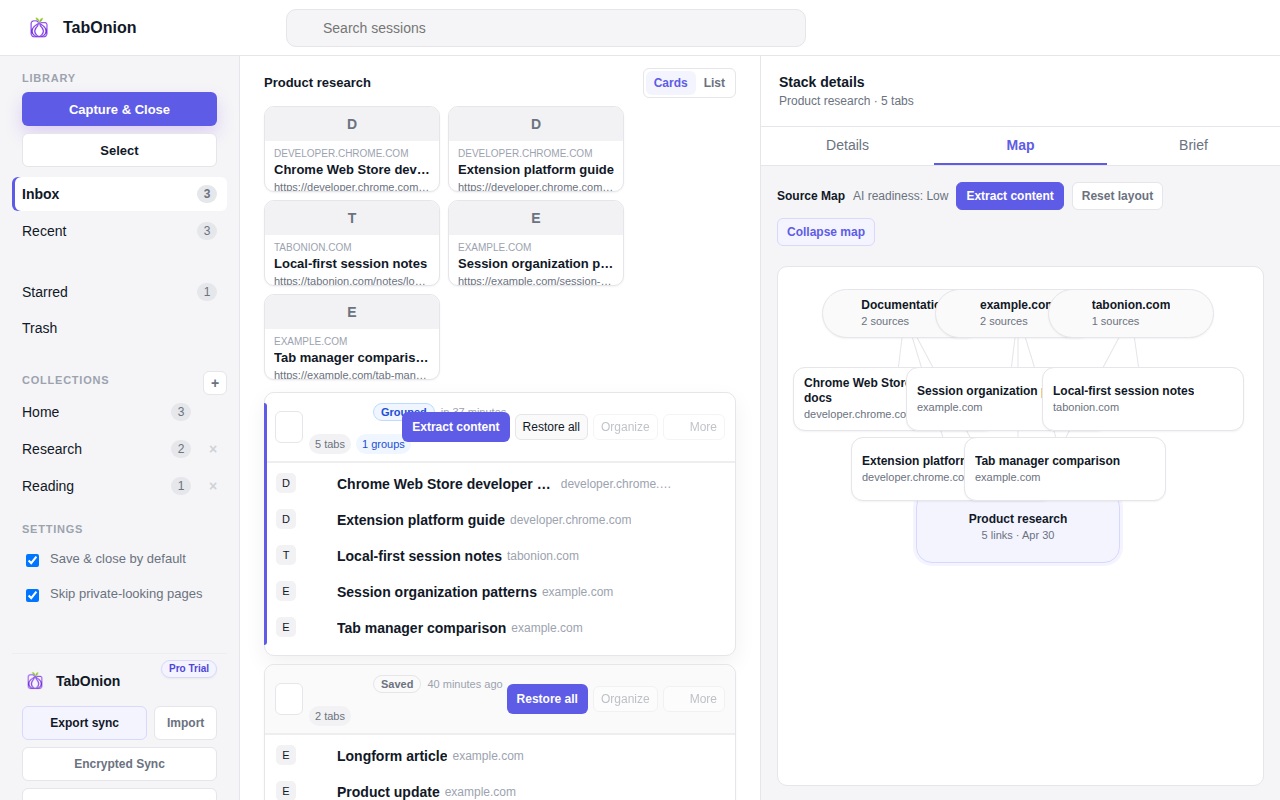Switch to the List view
Image resolution: width=1280 pixels, height=800 pixels.
pos(713,83)
